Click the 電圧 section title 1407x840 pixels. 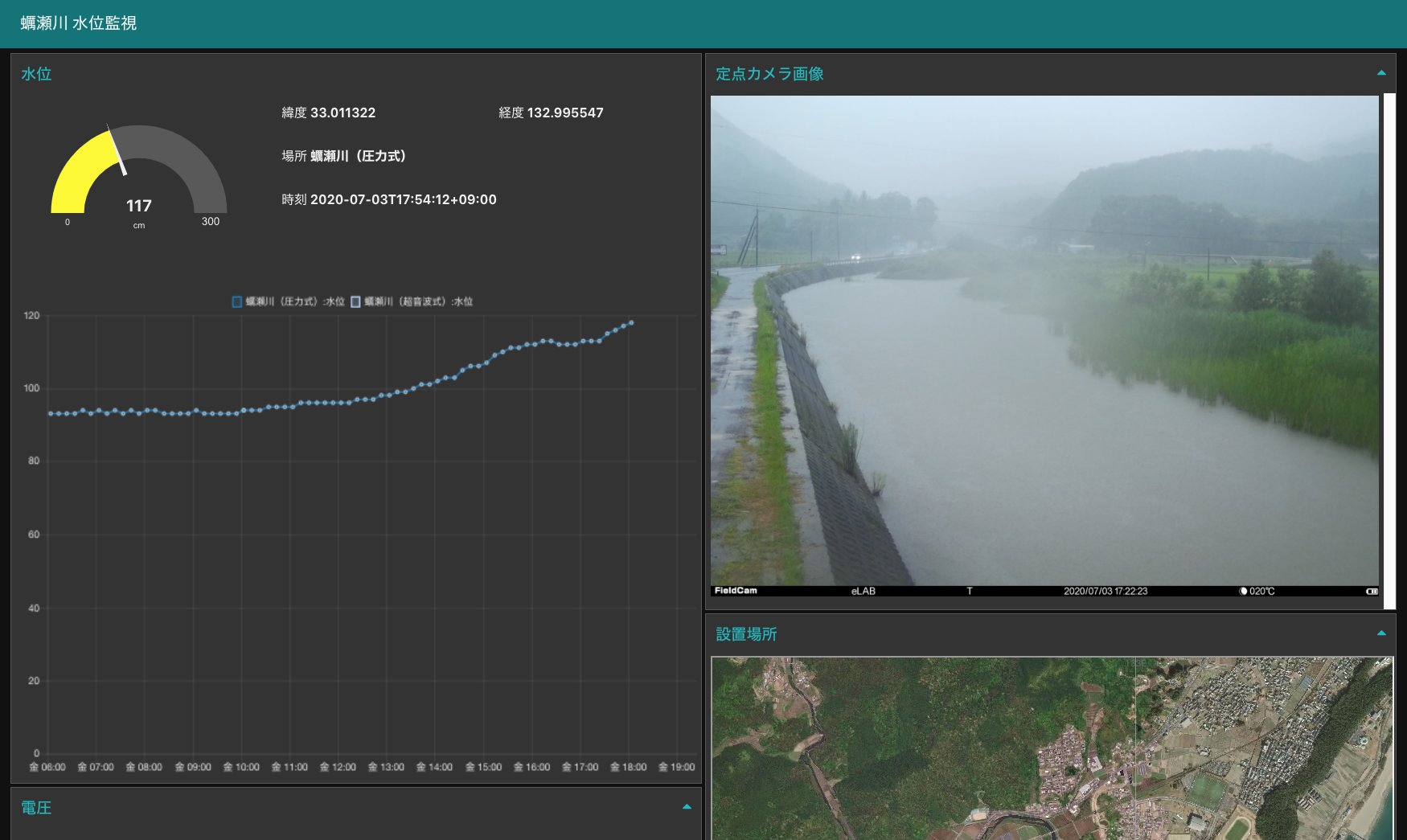(36, 808)
